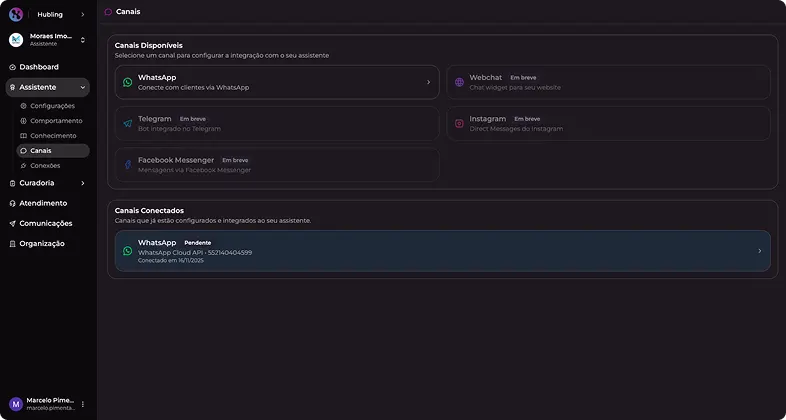Click the Configurações gear icon

point(23,106)
